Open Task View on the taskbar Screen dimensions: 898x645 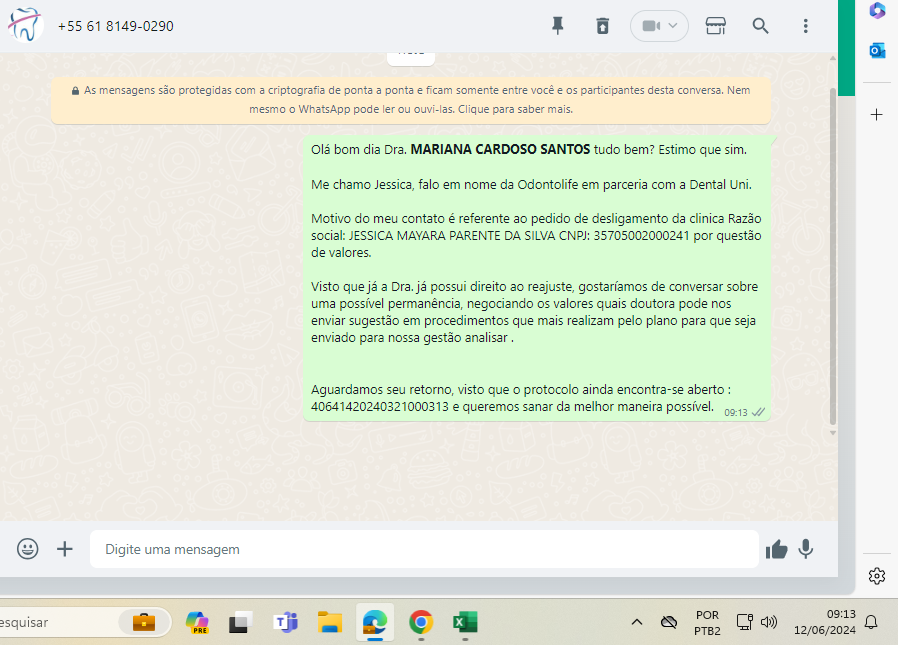point(241,622)
